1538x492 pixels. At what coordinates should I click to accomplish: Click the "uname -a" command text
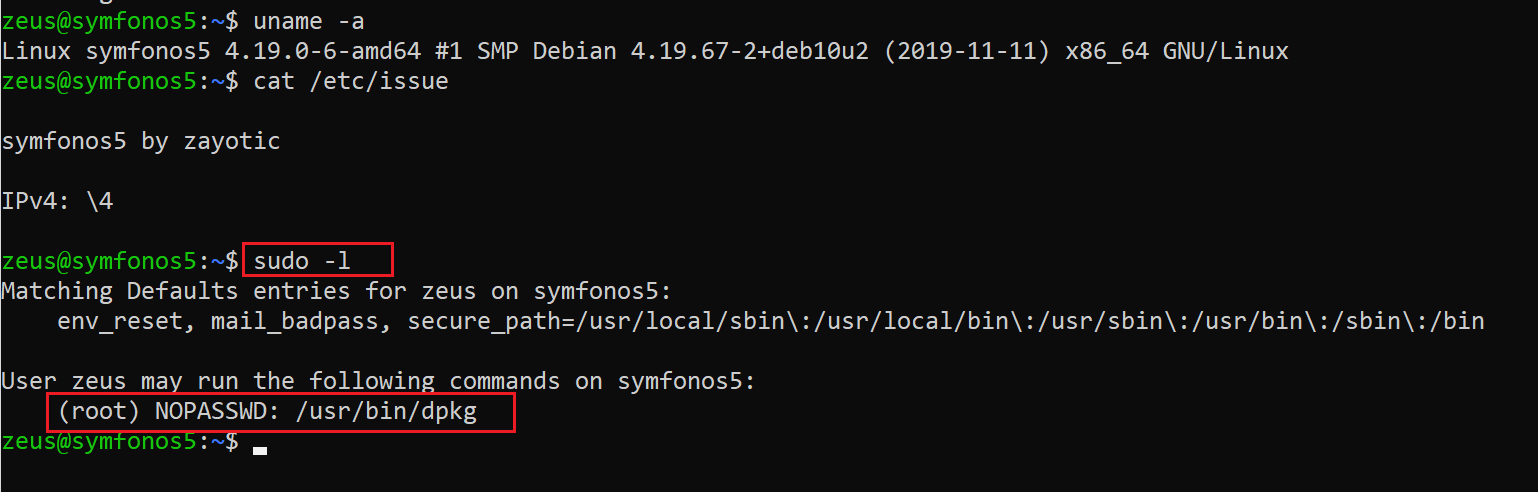[x=308, y=19]
